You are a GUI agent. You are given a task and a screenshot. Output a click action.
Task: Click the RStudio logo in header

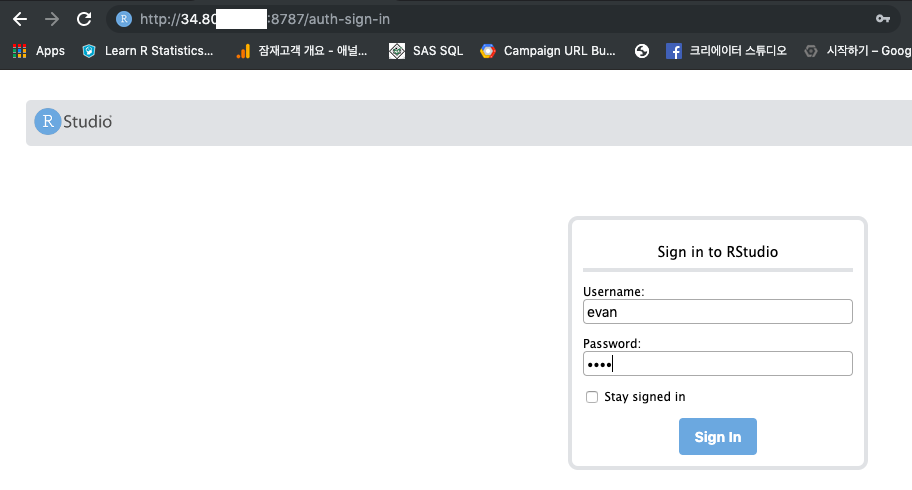pos(73,122)
